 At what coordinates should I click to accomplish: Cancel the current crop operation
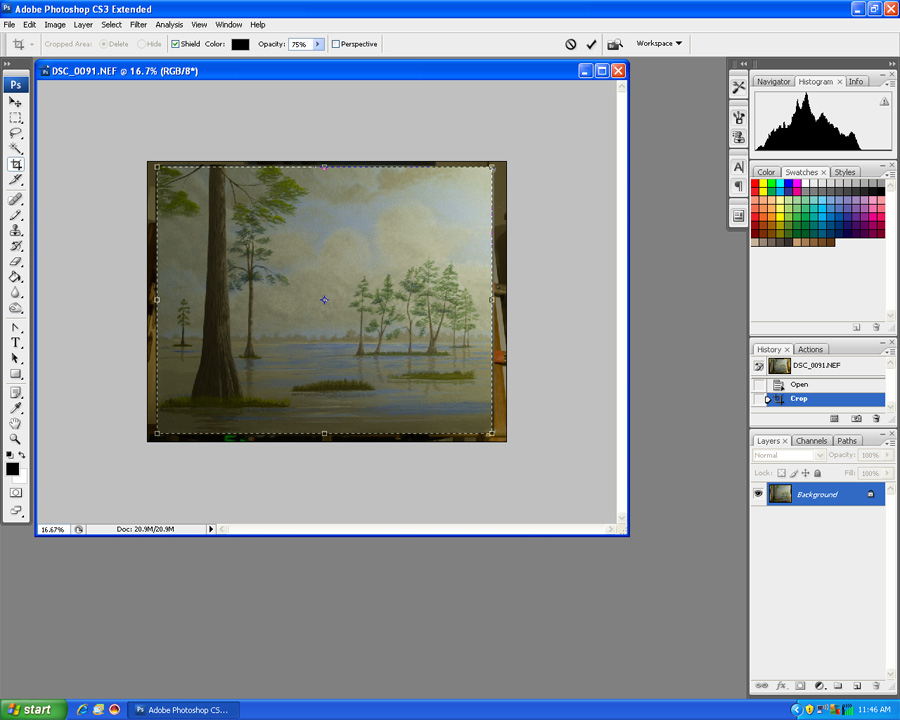571,44
